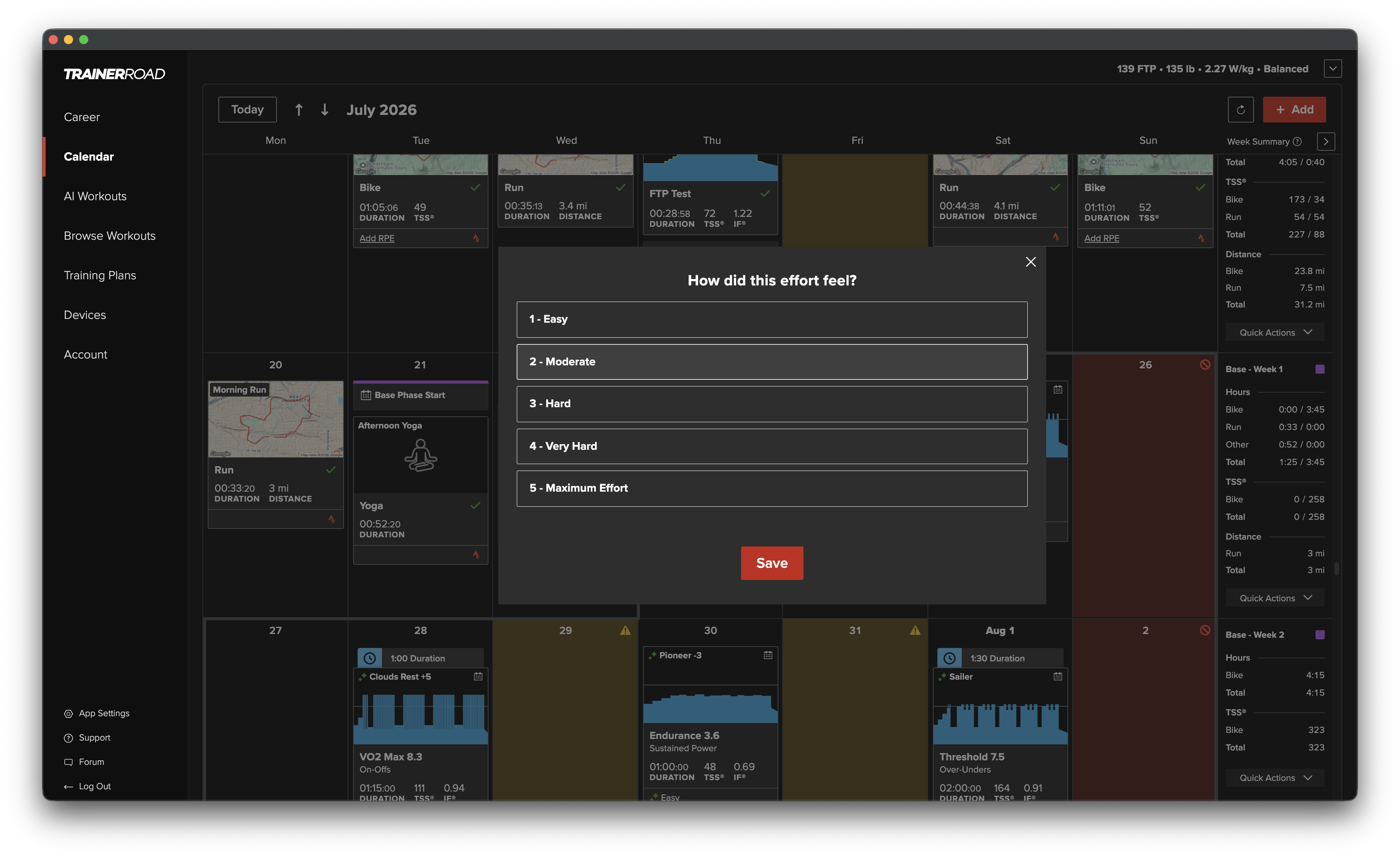Click the Base - Week 2 purple swatch

(1319, 635)
